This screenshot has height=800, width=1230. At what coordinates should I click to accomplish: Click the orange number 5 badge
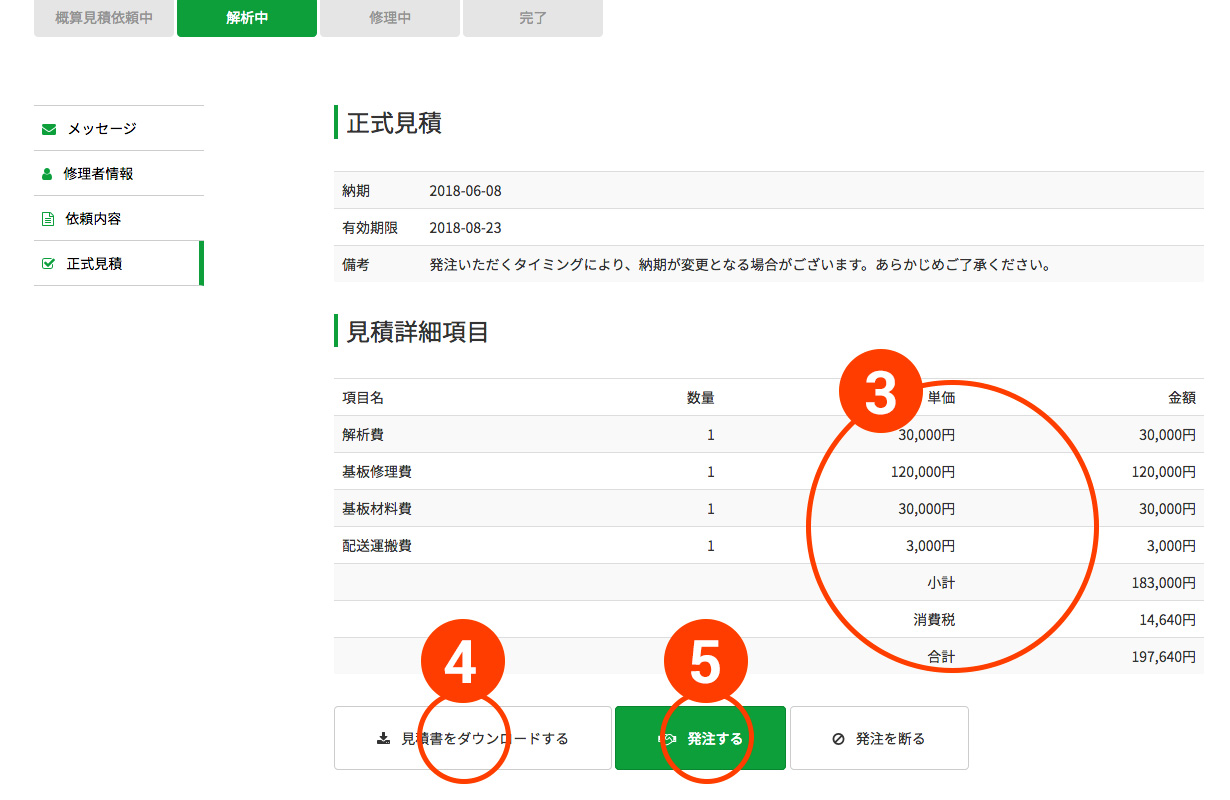pos(706,662)
